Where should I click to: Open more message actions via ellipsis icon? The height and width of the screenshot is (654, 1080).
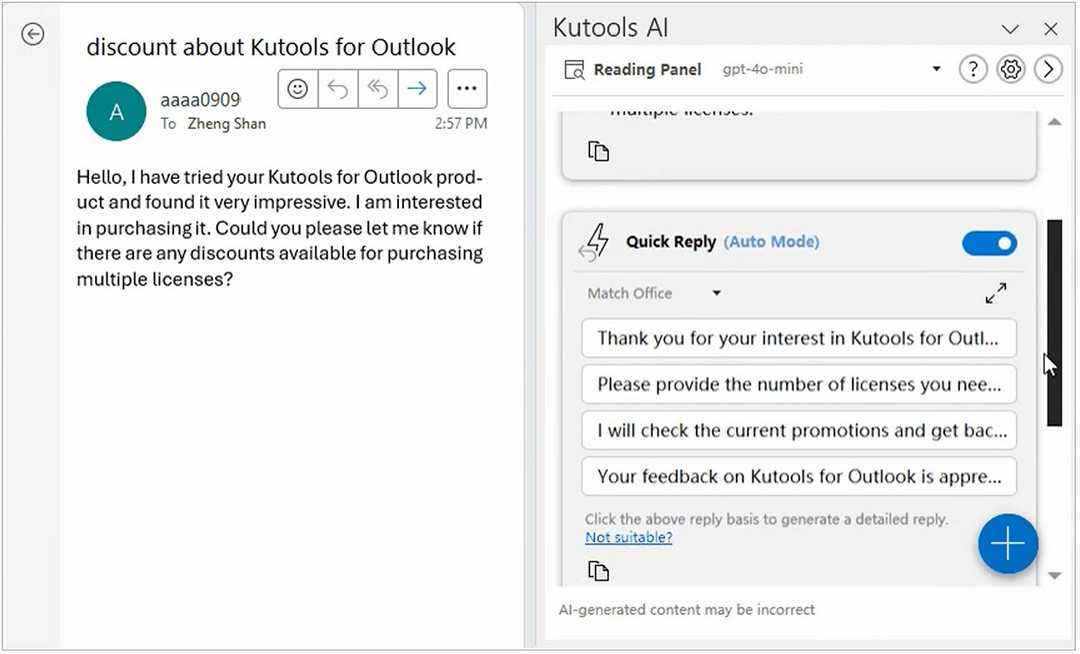tap(466, 89)
